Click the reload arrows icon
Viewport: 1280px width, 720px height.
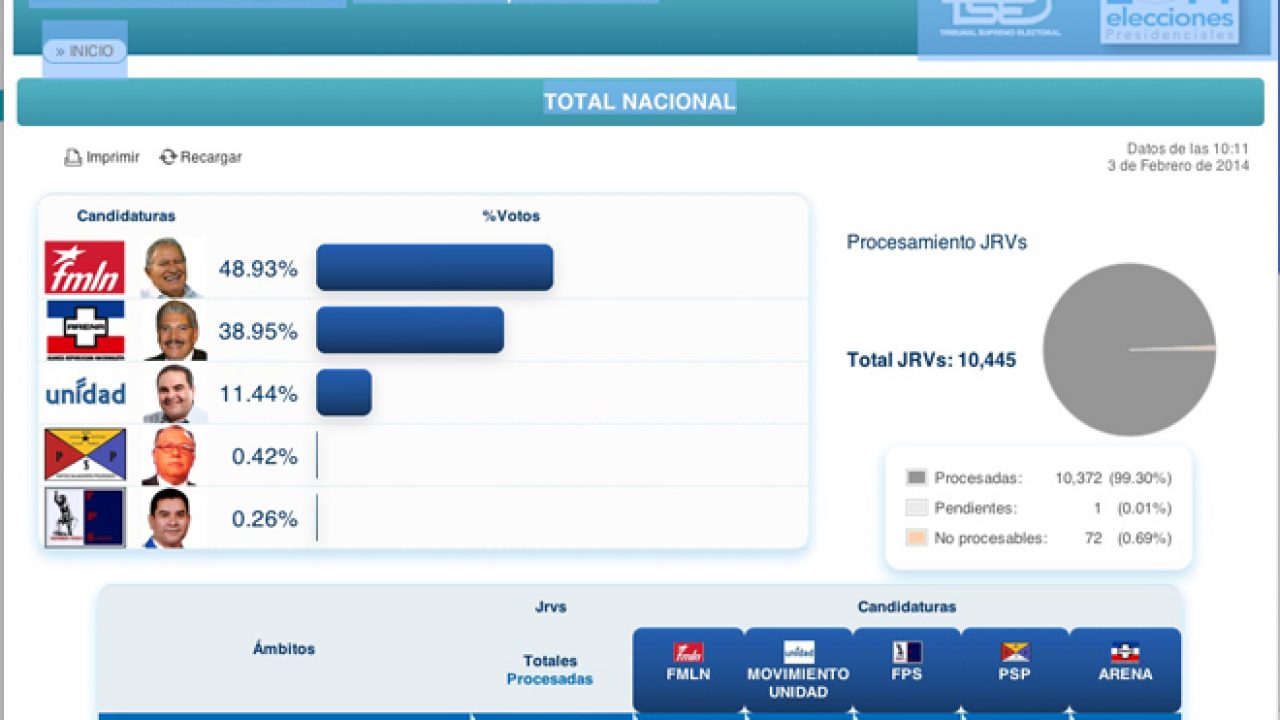pyautogui.click(x=168, y=157)
